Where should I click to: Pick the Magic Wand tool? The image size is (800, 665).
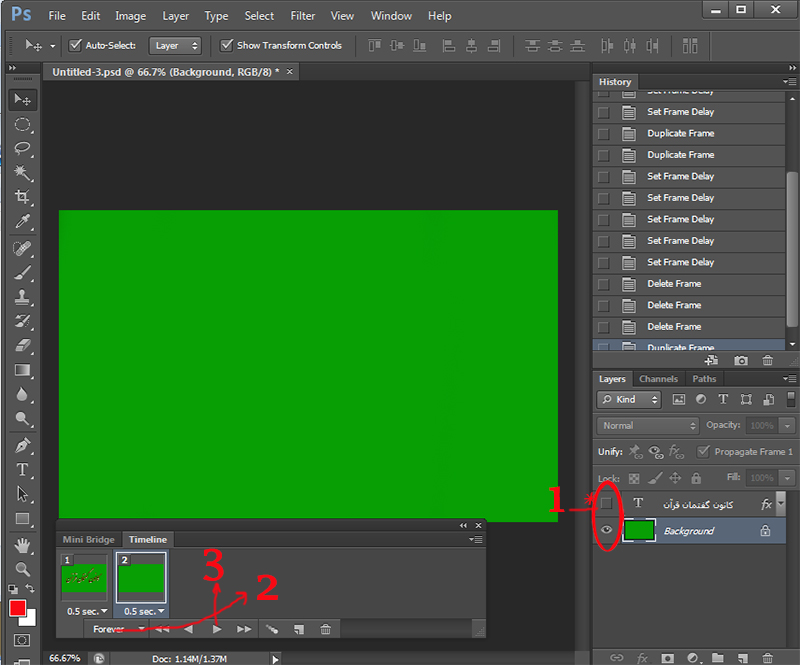pos(22,173)
